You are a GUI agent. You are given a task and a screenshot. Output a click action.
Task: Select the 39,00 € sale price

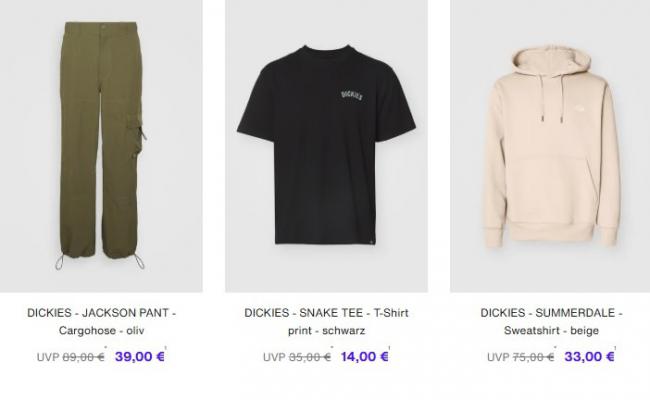(x=140, y=356)
